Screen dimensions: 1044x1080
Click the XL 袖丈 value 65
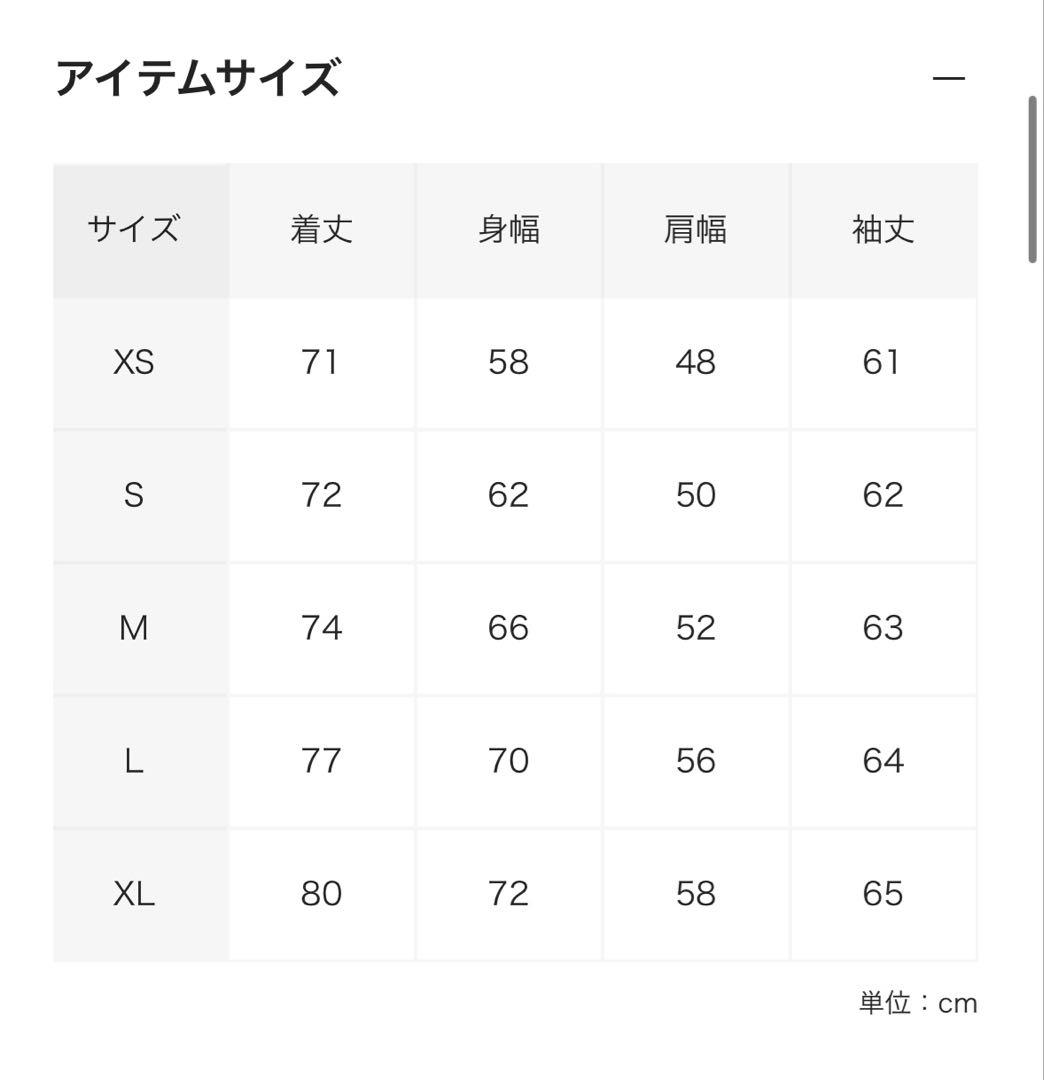(883, 893)
